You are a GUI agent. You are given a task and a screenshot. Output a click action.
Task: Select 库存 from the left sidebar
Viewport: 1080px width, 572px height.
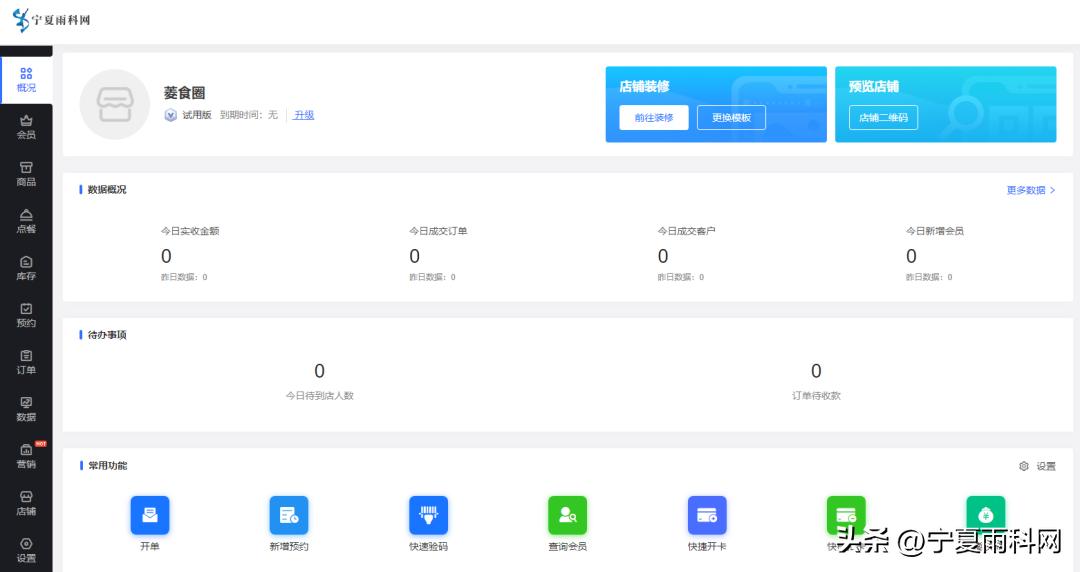click(x=26, y=267)
